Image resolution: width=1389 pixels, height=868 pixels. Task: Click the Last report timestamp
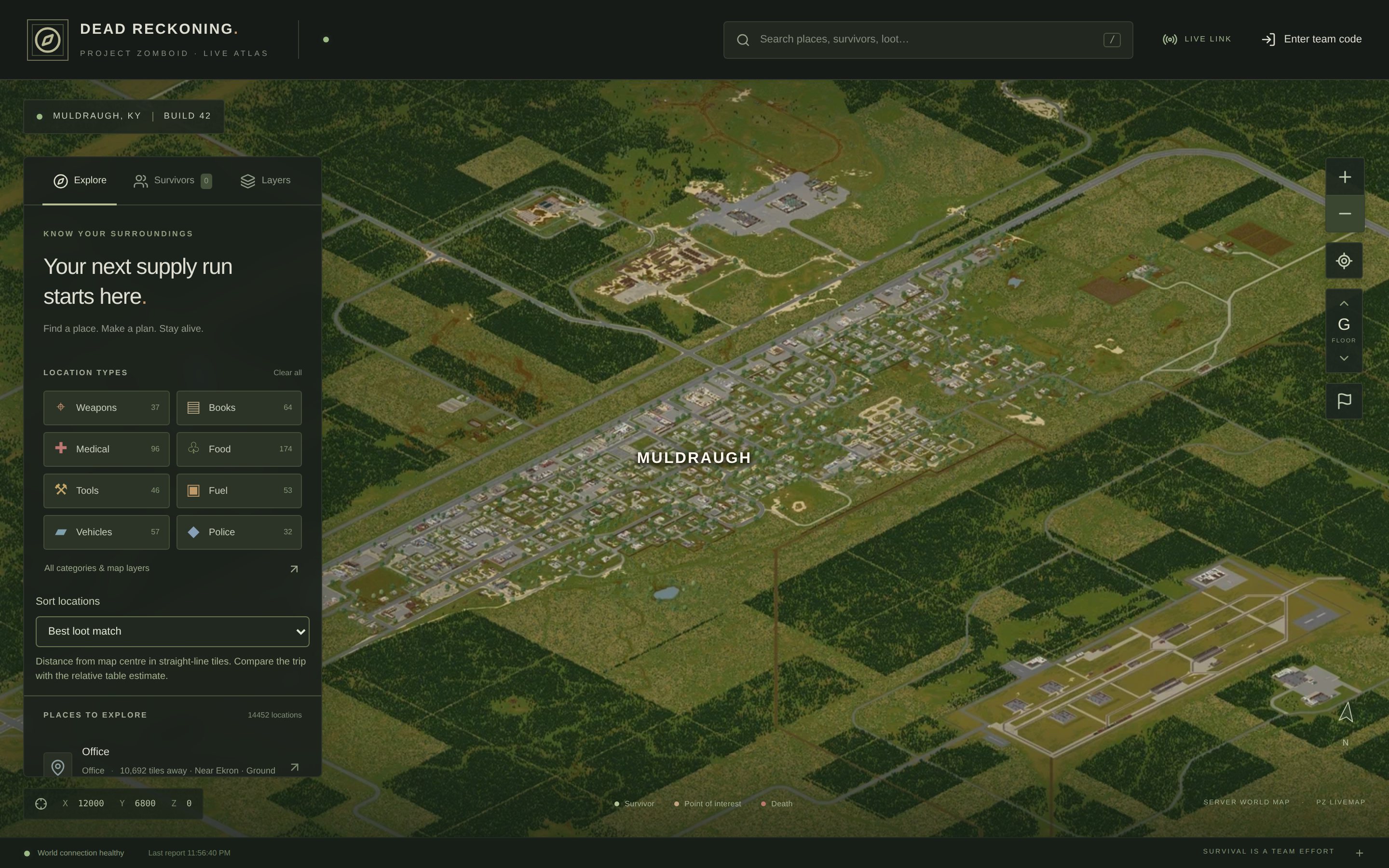pyautogui.click(x=189, y=853)
